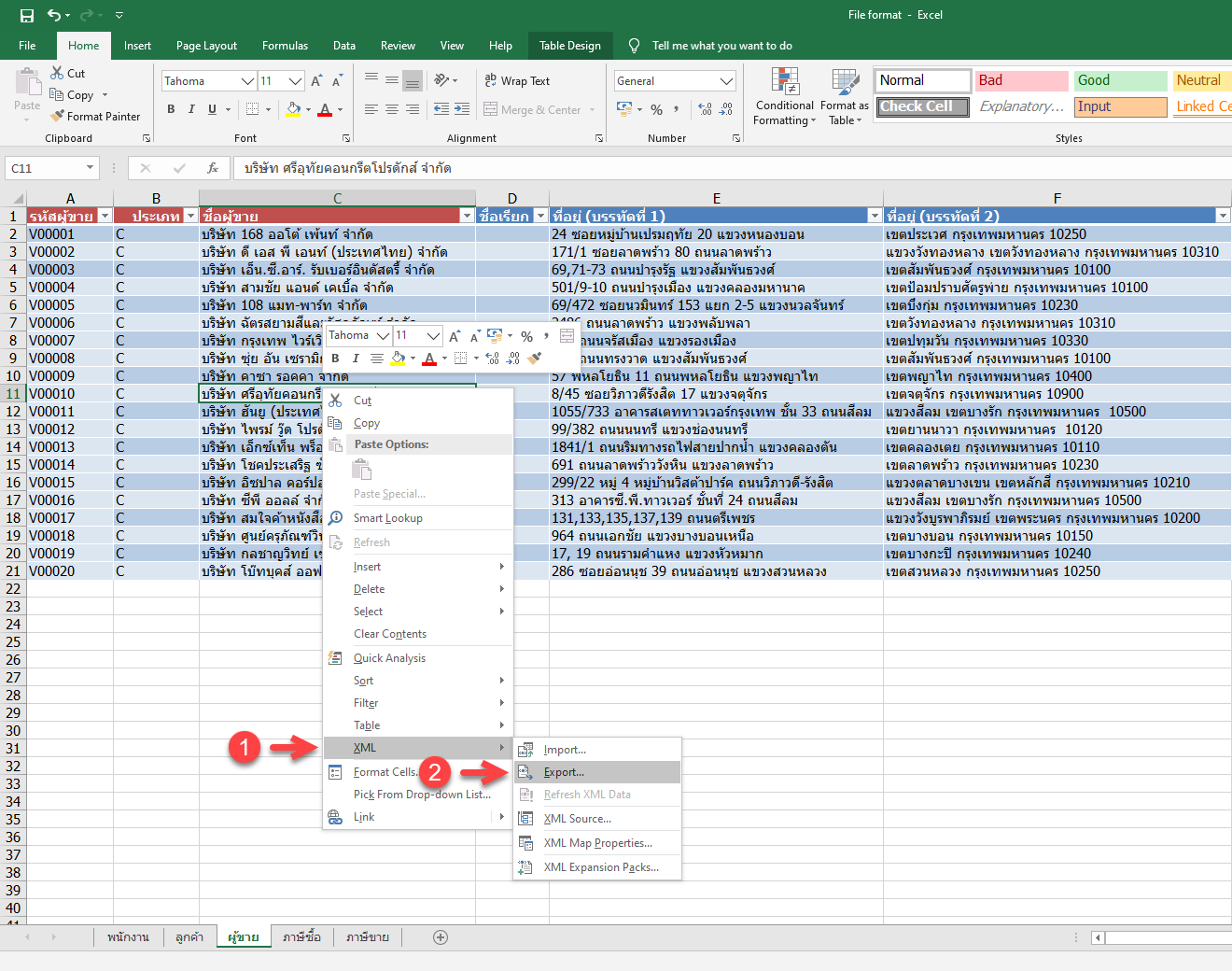Screen dimensions: 1232x971
Task: Choose XML Source in submenu
Action: click(x=597, y=819)
